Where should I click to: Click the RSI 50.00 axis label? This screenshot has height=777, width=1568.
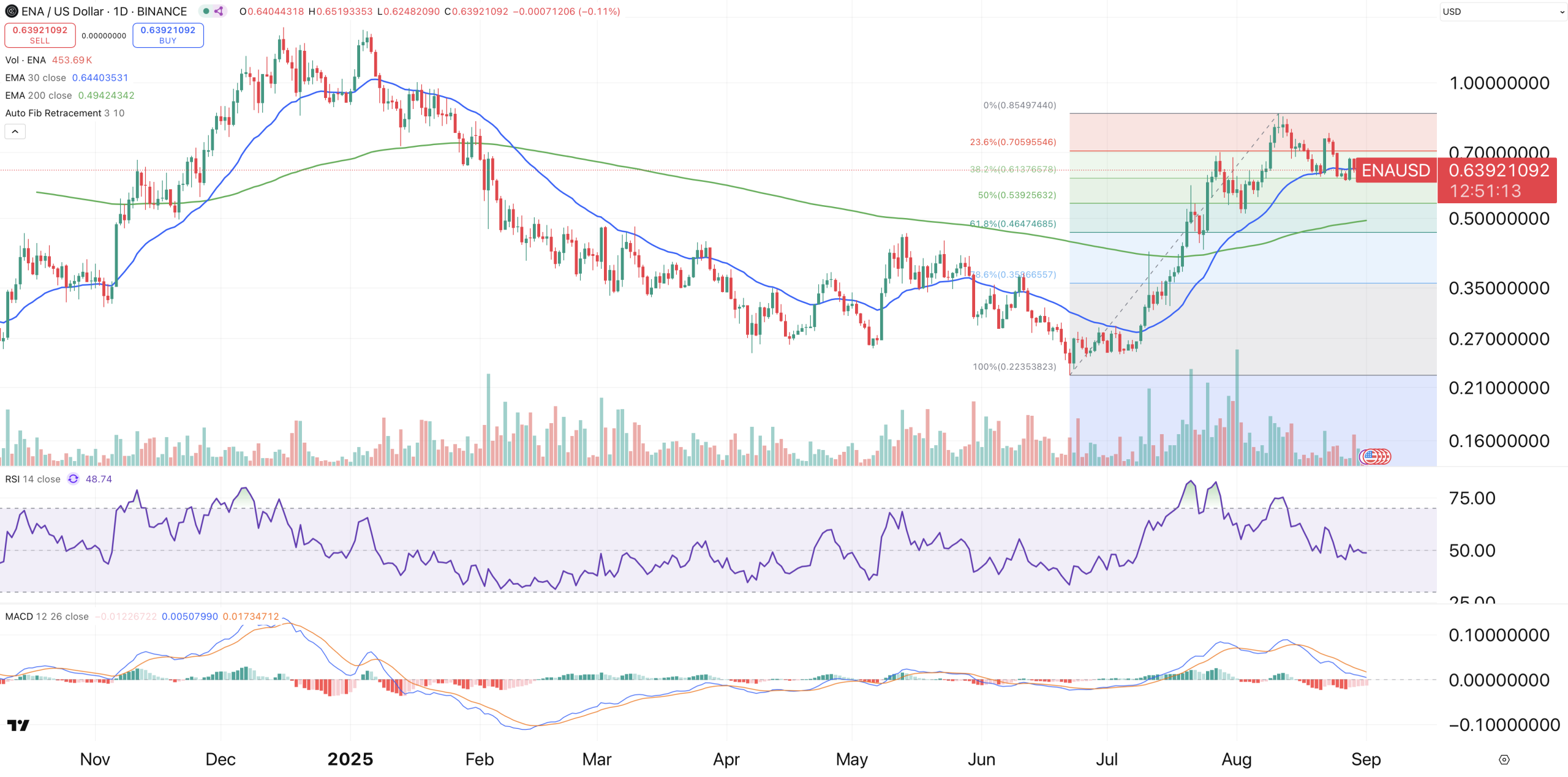click(x=1472, y=551)
